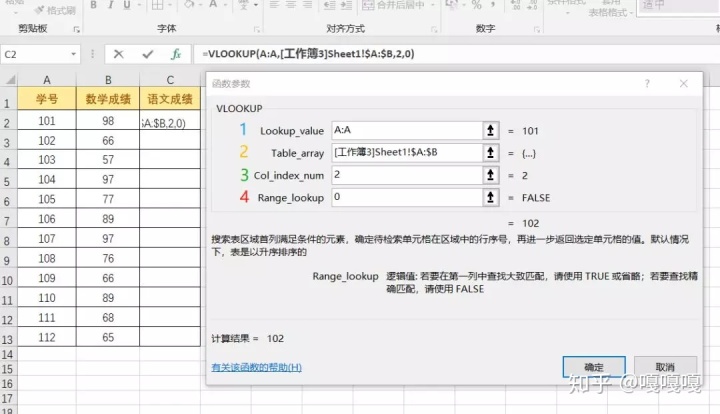Open the font color dropdown arrow
The image size is (720, 414).
coord(225,5)
